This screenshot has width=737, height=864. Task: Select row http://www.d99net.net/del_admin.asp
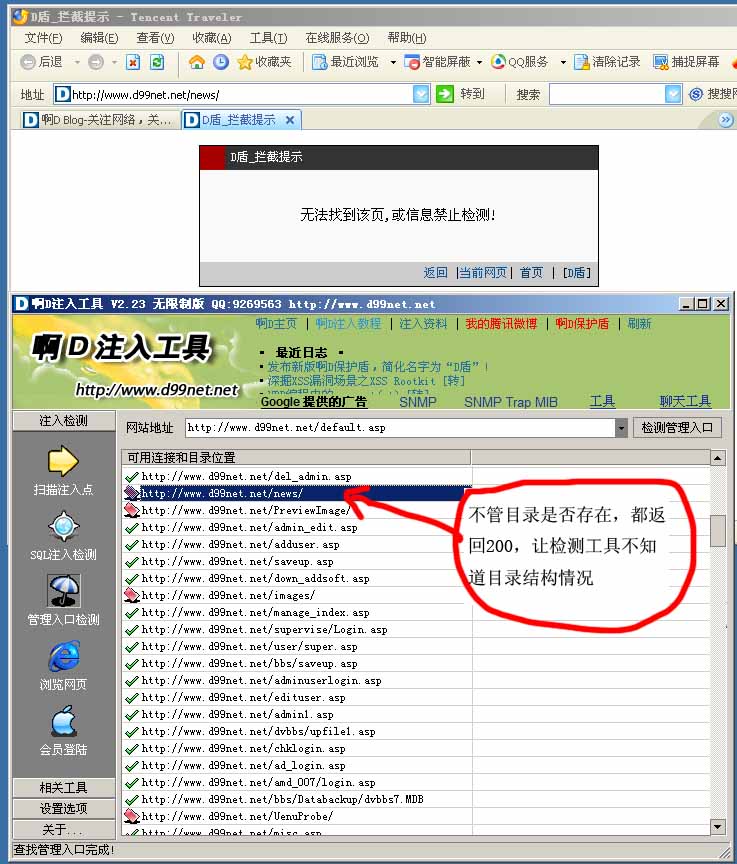point(297,476)
